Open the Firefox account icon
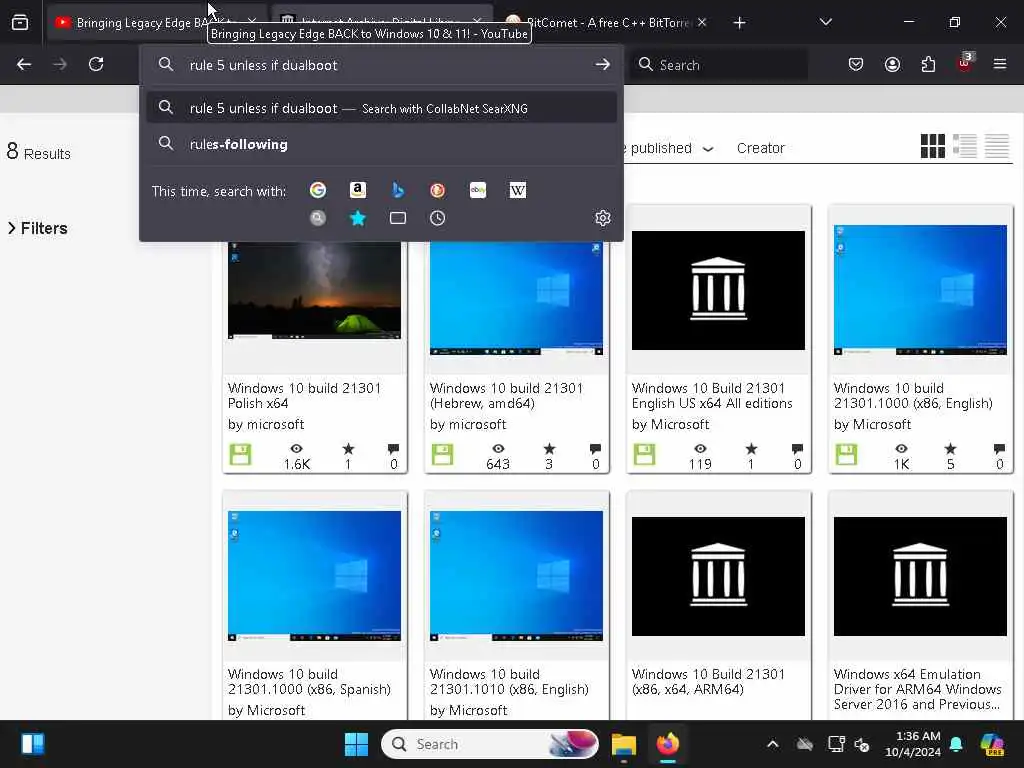The width and height of the screenshot is (1024, 768). [892, 64]
